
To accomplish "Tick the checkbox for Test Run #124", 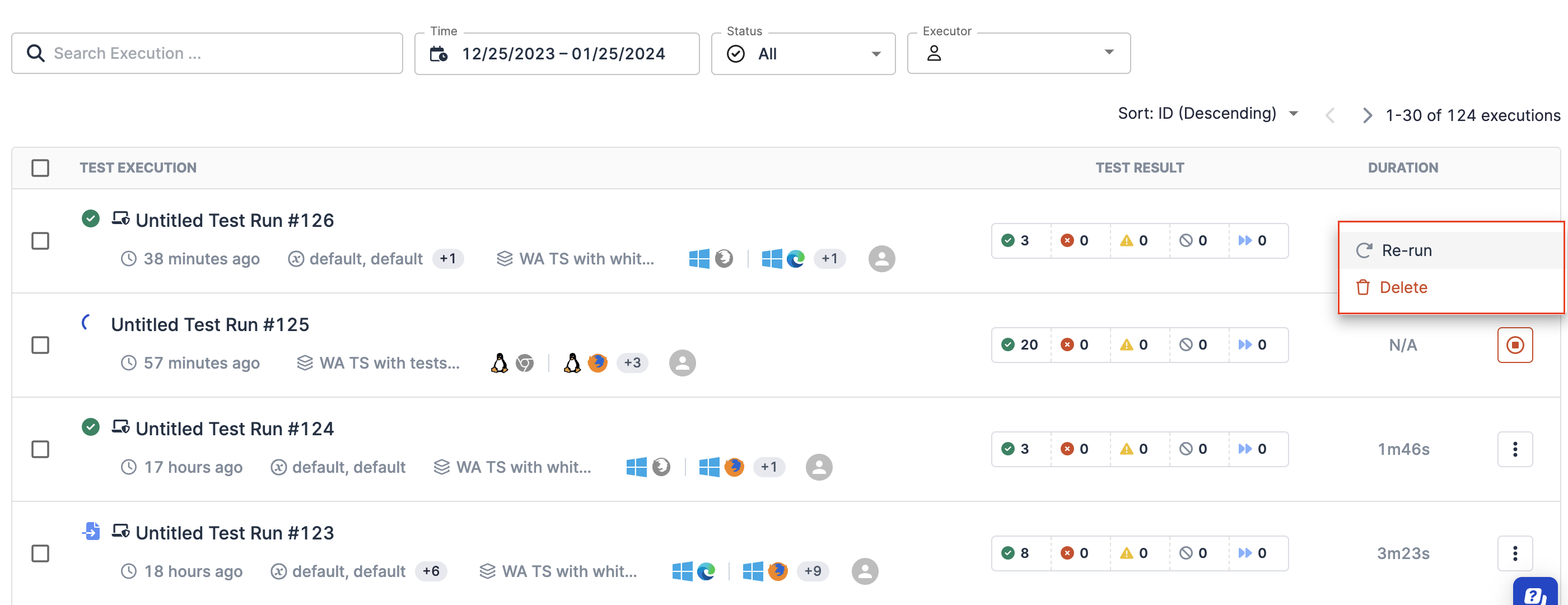I will 40,449.
